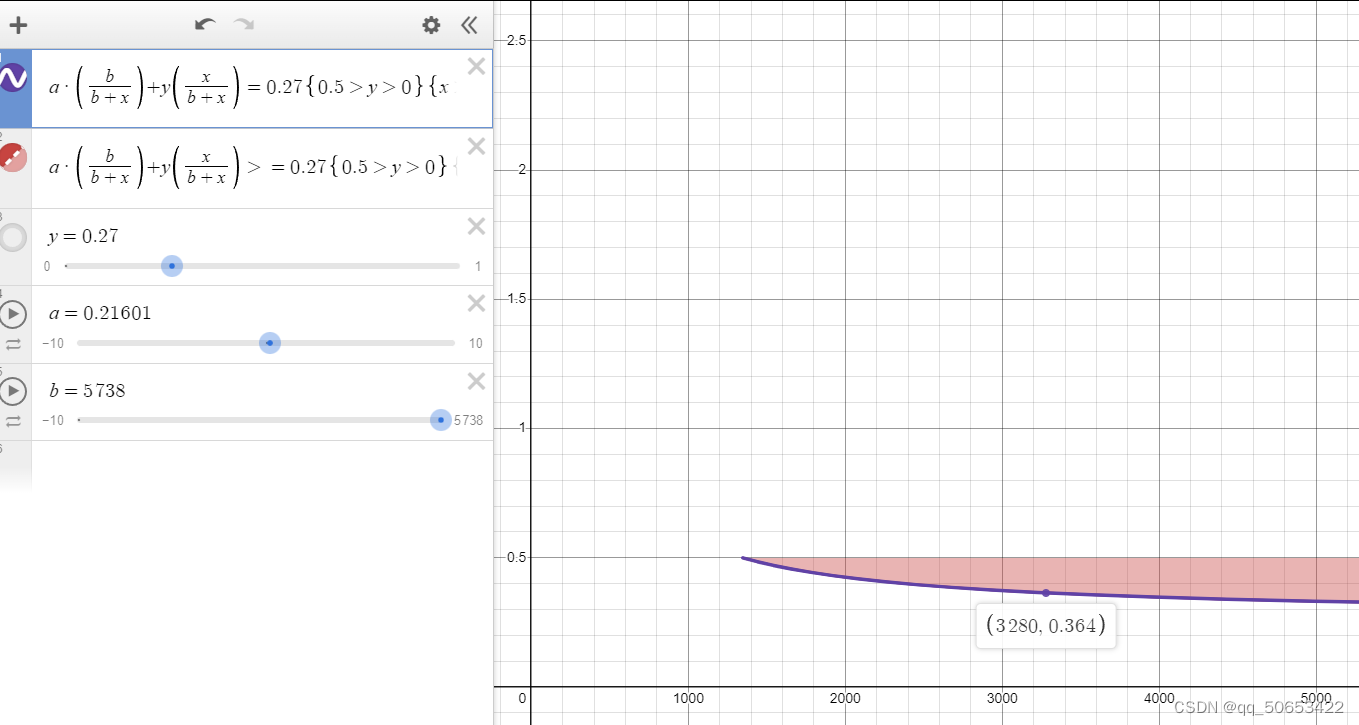Image resolution: width=1359 pixels, height=725 pixels.
Task: Click the x-axis label 4000
Action: [1159, 698]
